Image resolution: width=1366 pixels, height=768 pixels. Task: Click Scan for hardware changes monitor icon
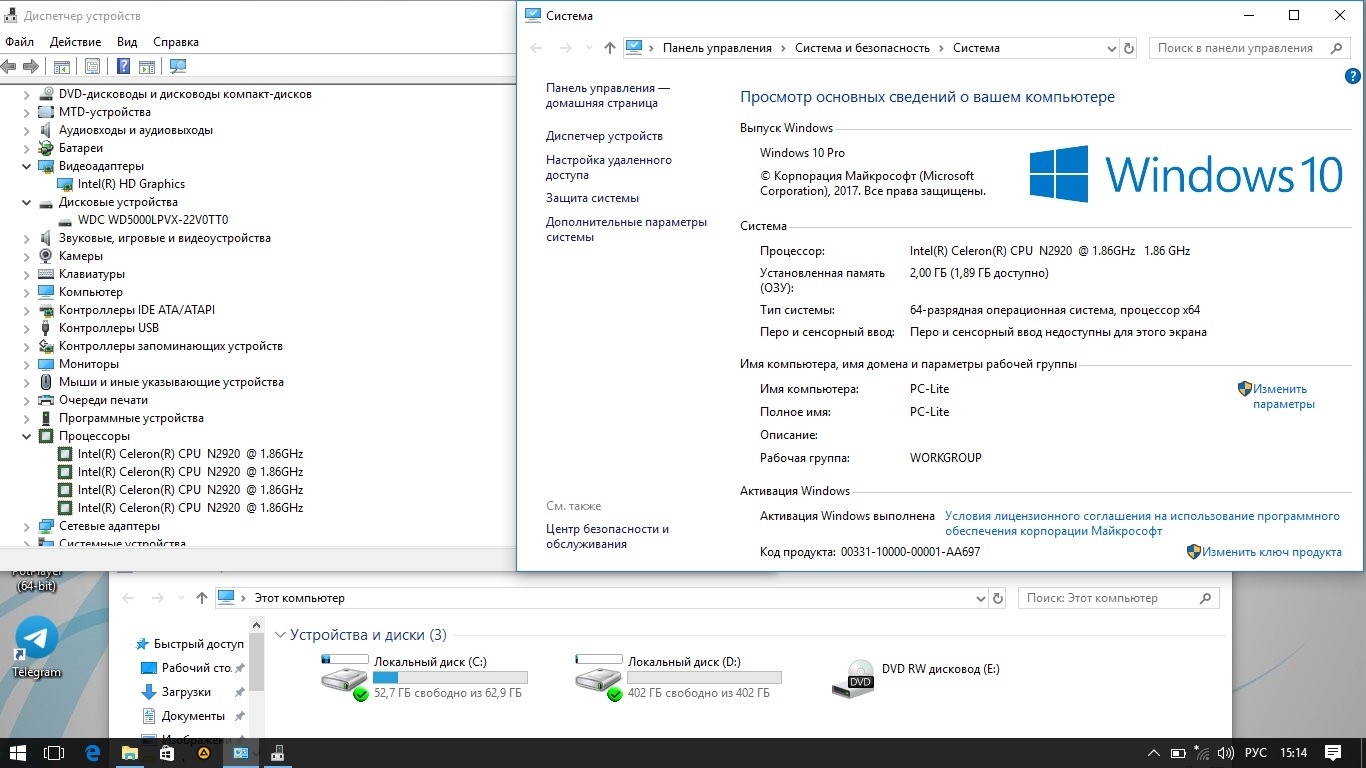(178, 66)
